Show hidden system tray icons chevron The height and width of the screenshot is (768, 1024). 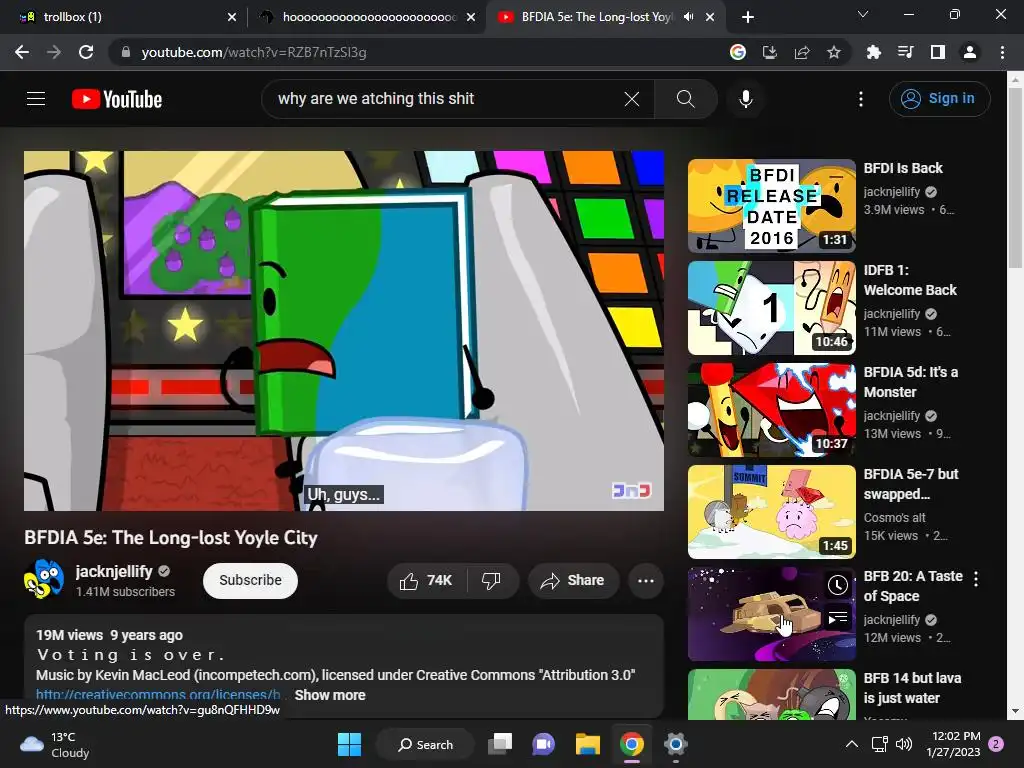pyautogui.click(x=852, y=744)
